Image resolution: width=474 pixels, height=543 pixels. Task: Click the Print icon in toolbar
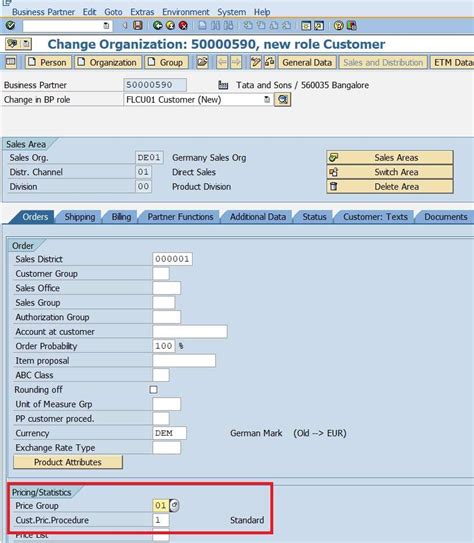(x=202, y=26)
